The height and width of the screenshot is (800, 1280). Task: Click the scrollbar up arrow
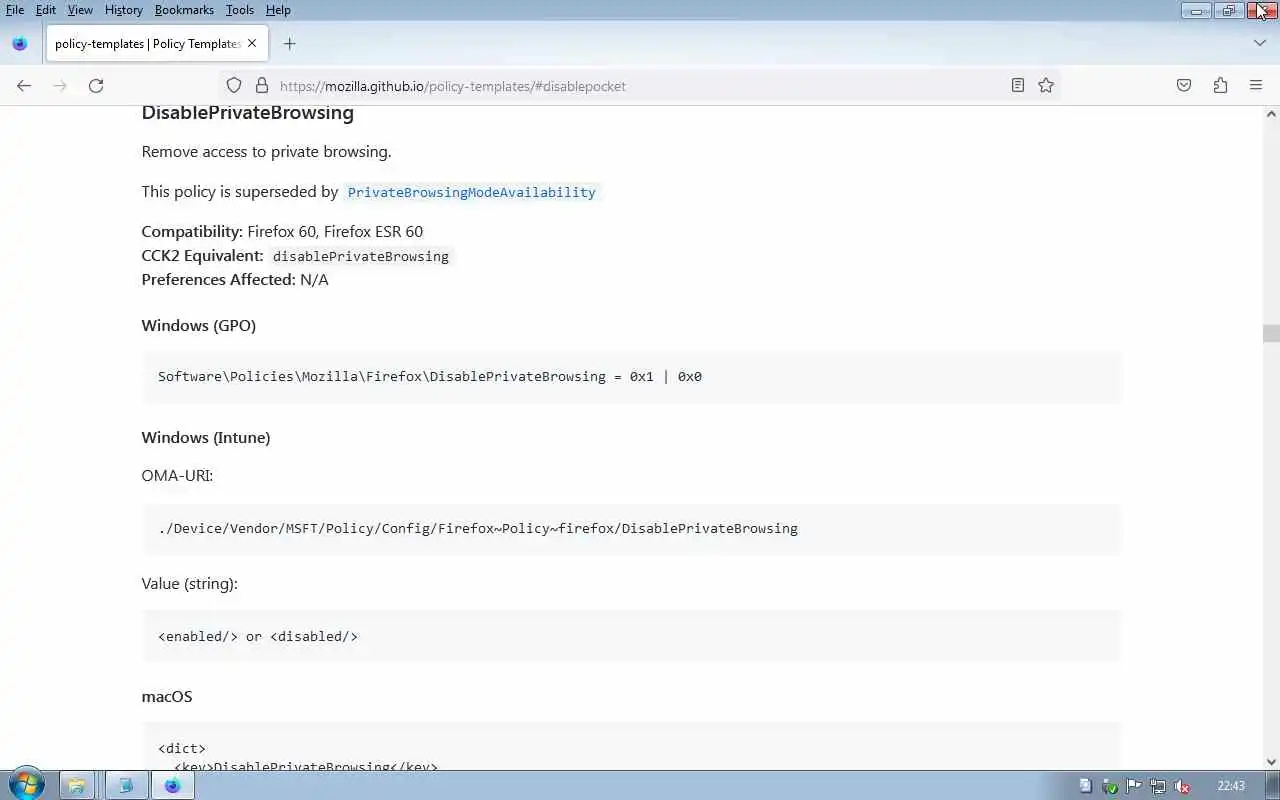tap(1271, 114)
